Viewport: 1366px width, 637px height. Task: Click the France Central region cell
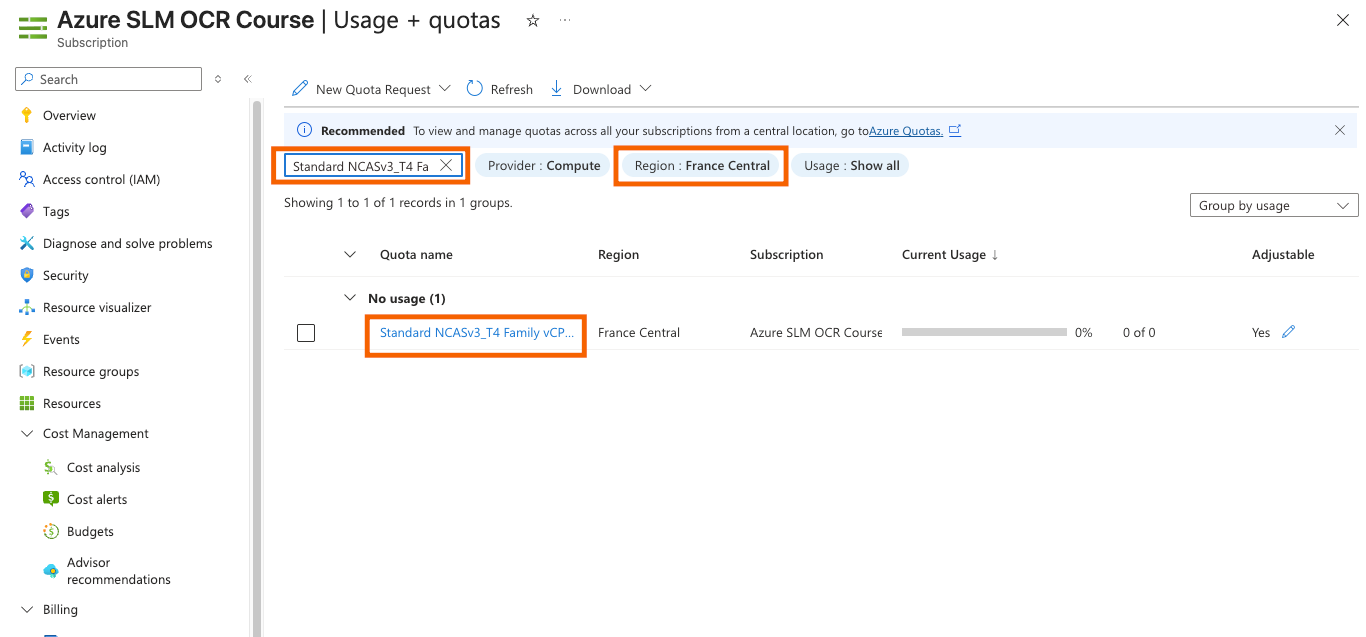(x=639, y=332)
